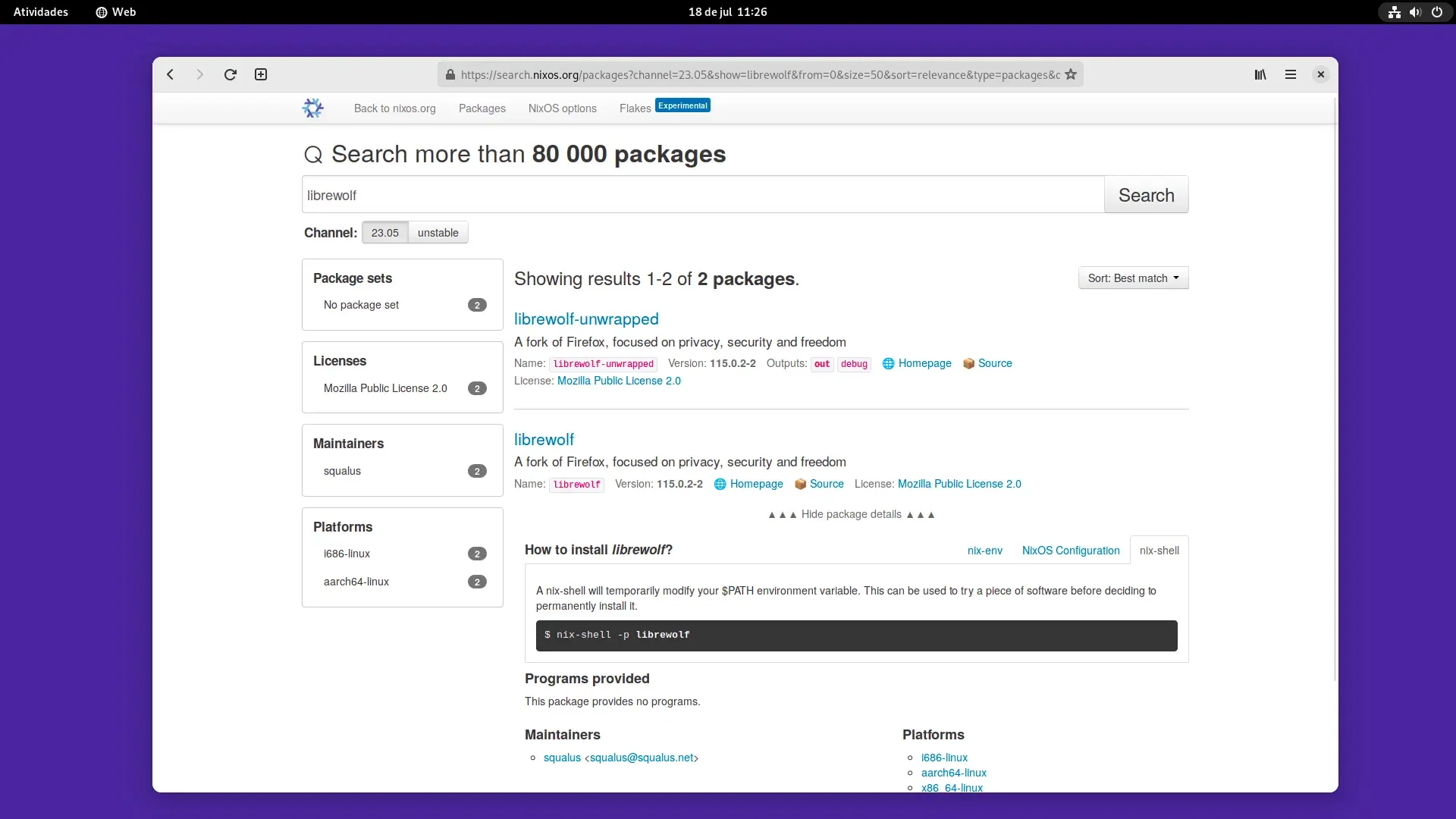Click the nix-shell -p librewolf command

[x=856, y=635]
